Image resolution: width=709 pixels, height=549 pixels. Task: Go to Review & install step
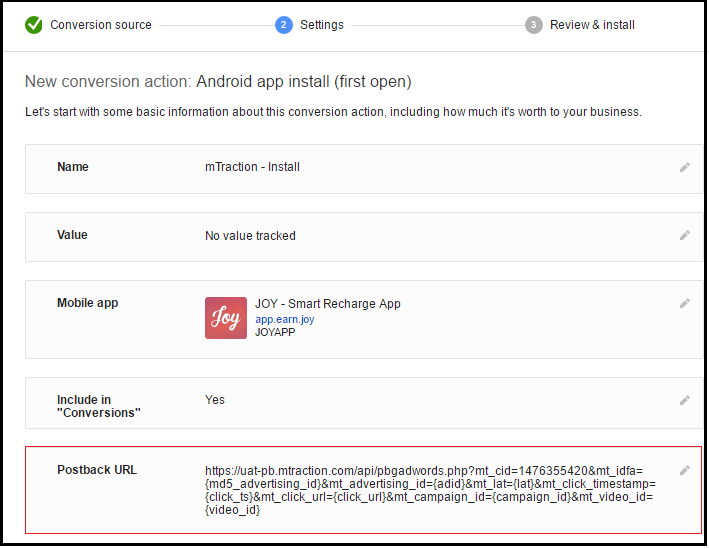coord(592,25)
